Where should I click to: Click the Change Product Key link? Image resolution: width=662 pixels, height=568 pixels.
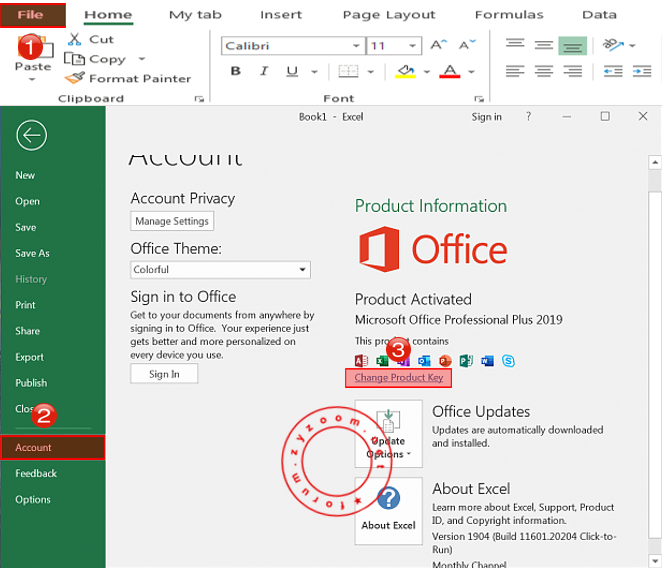pyautogui.click(x=399, y=378)
